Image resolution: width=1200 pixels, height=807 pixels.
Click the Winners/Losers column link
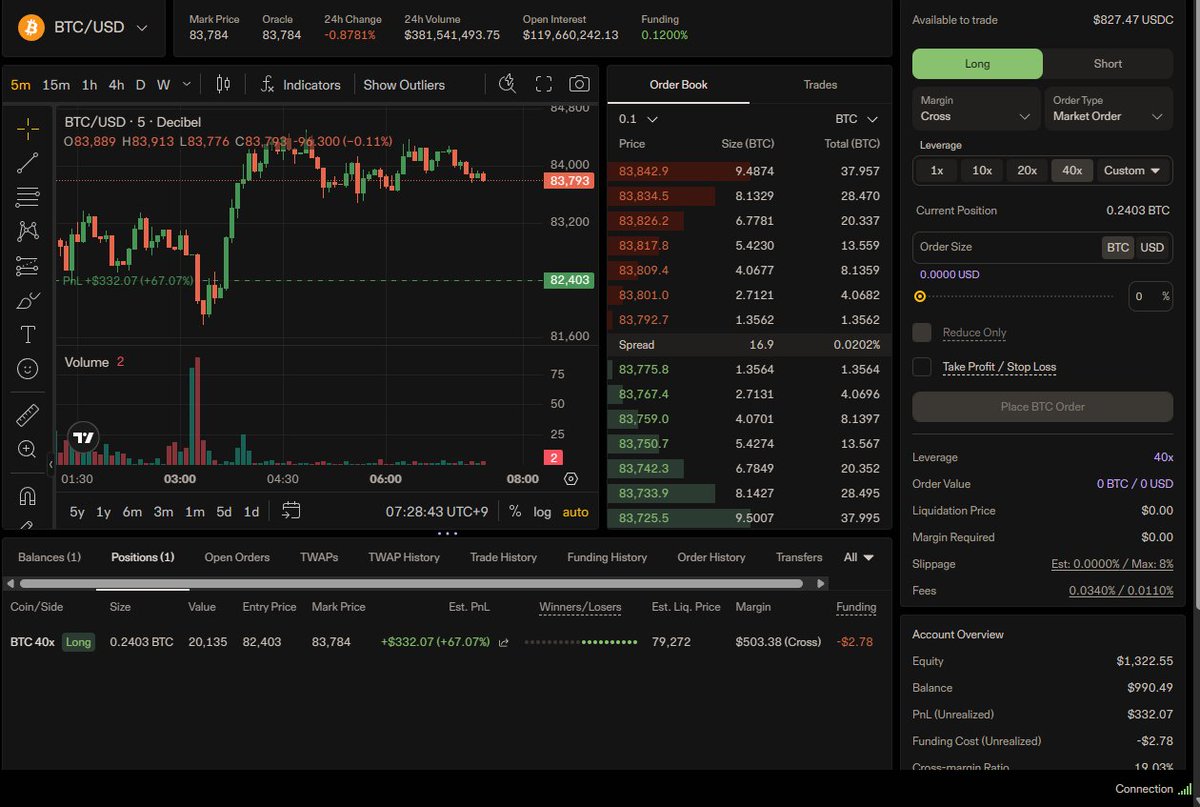[x=580, y=607]
